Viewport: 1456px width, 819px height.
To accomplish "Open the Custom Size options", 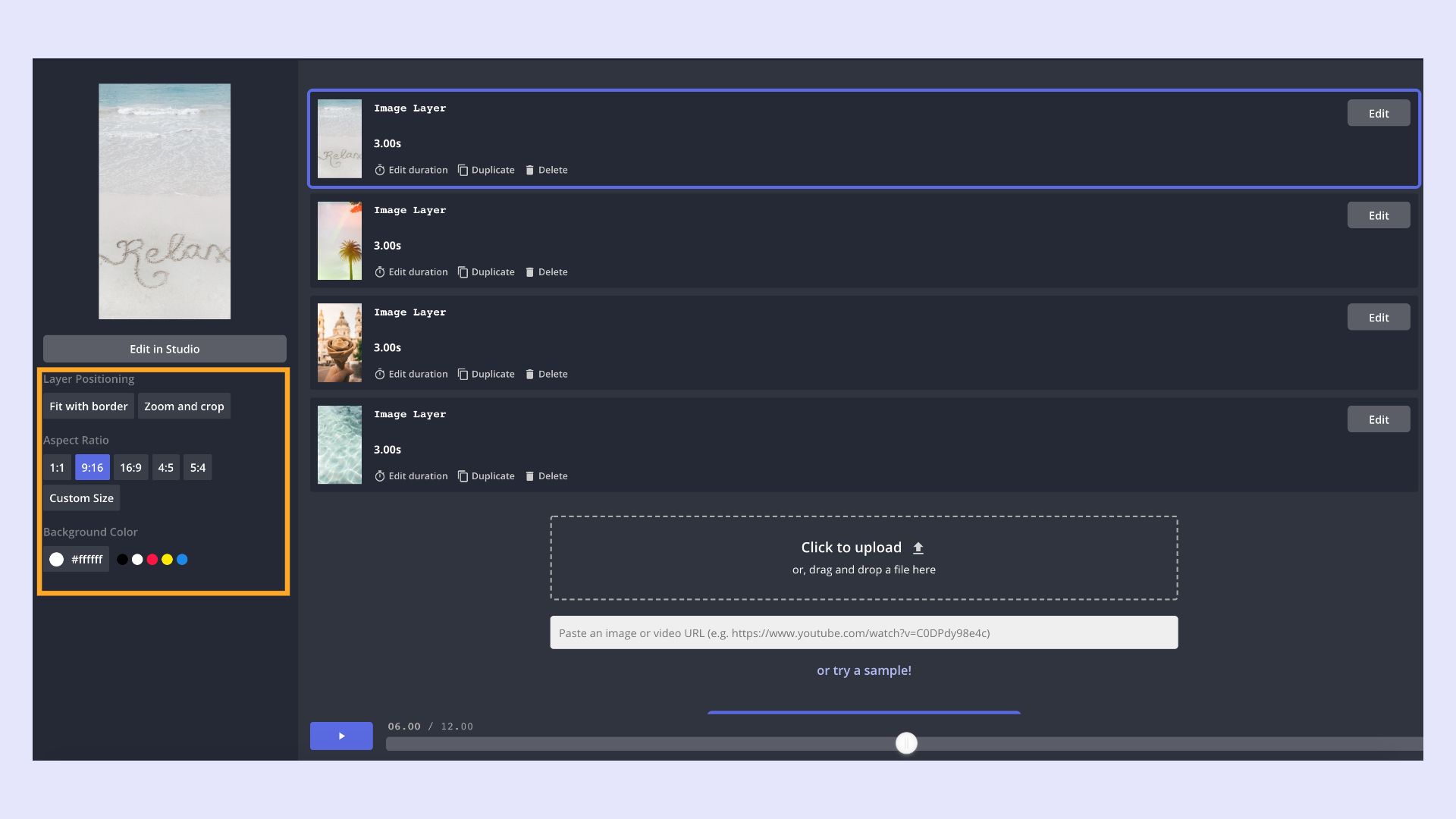I will tap(81, 498).
